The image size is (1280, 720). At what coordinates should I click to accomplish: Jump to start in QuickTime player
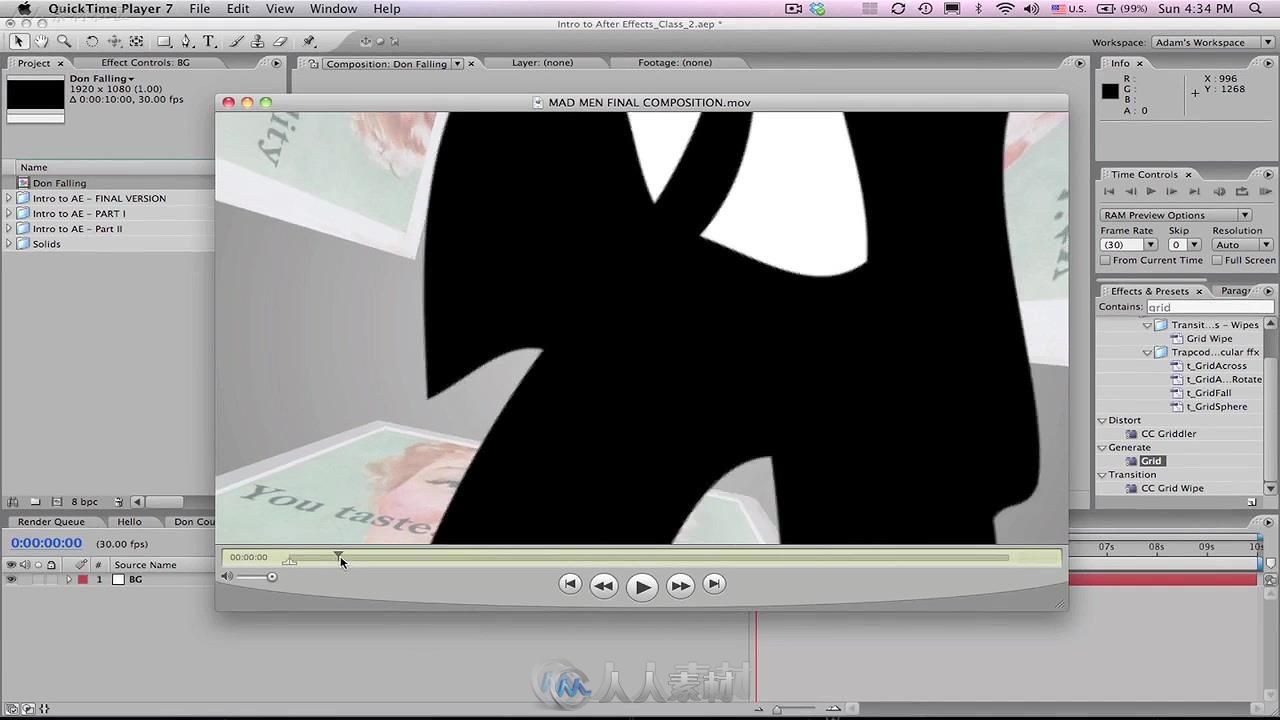click(x=570, y=584)
